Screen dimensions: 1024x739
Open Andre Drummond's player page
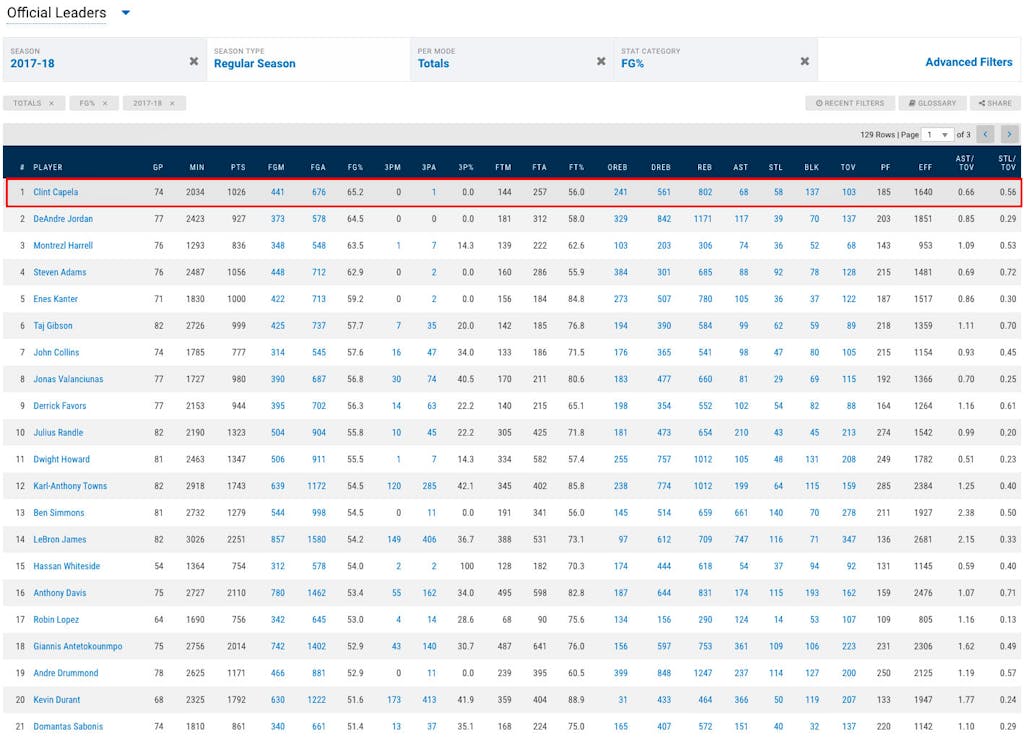click(x=66, y=674)
